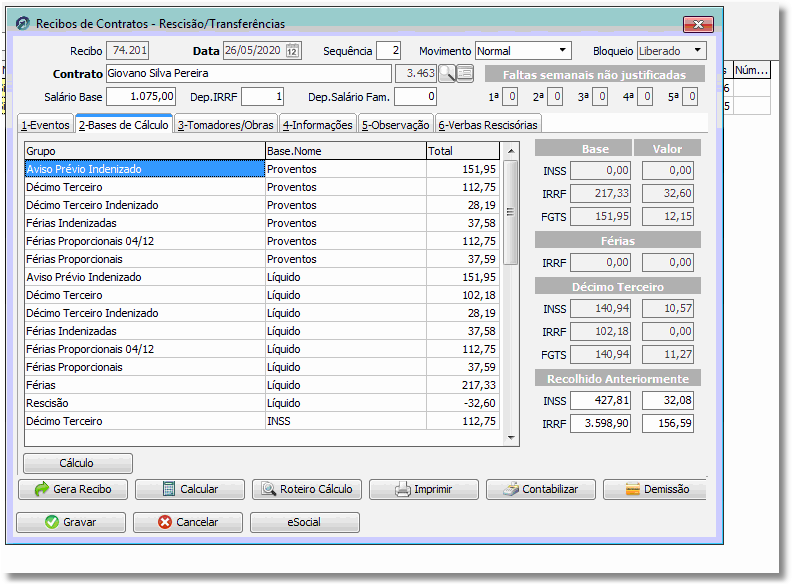Click the 3ª week faltas field
This screenshot has height=587, width=793.
click(x=600, y=97)
